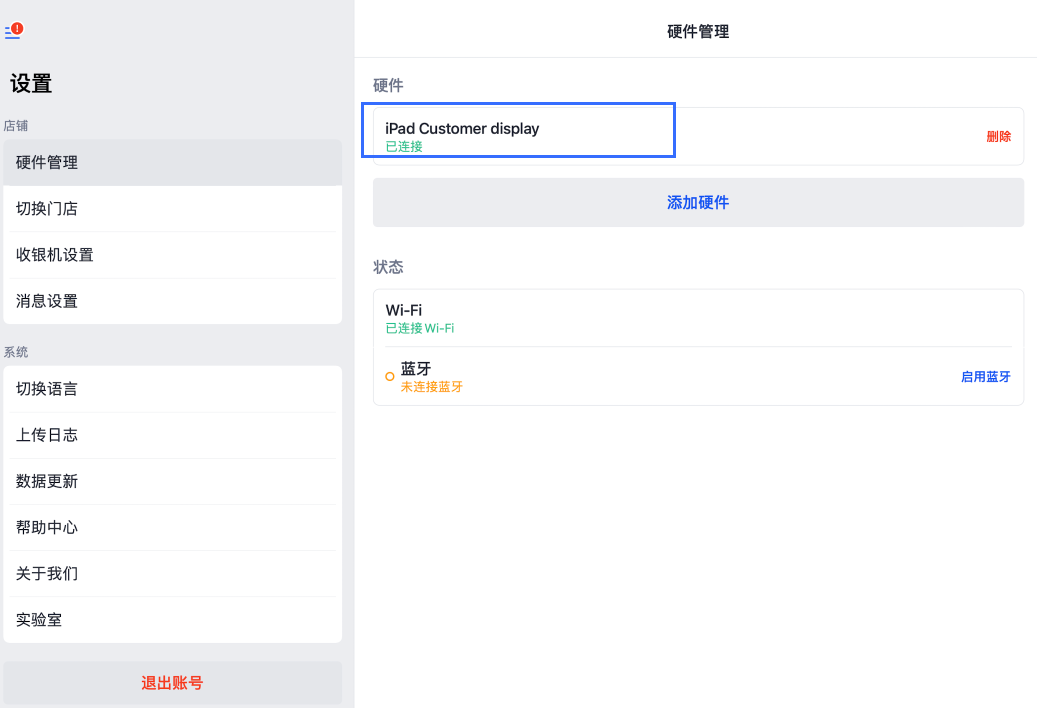Click the 退出账号 logout button
This screenshot has width=1037, height=708.
173,683
